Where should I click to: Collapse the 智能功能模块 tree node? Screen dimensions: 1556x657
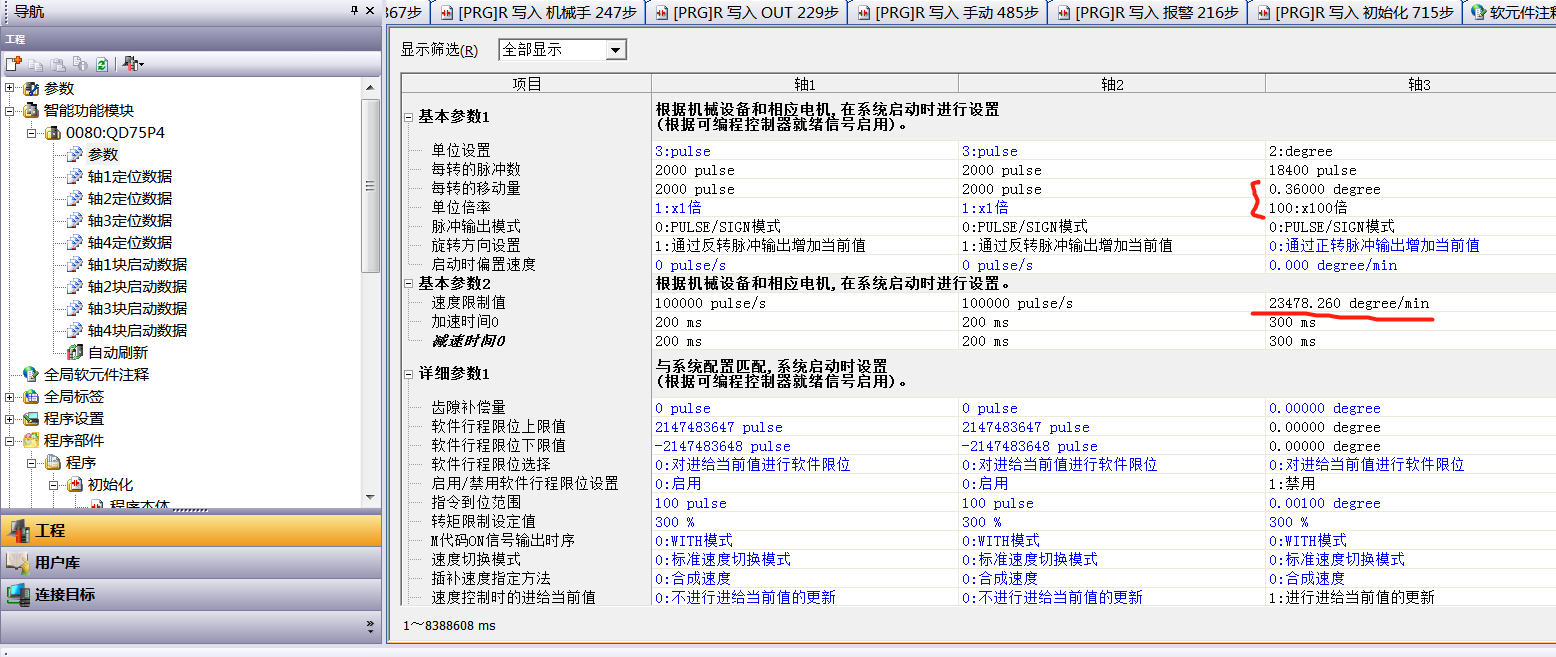pos(10,110)
